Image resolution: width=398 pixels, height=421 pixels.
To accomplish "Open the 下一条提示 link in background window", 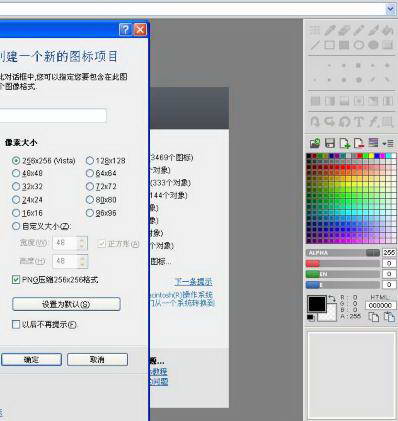I will point(193,282).
